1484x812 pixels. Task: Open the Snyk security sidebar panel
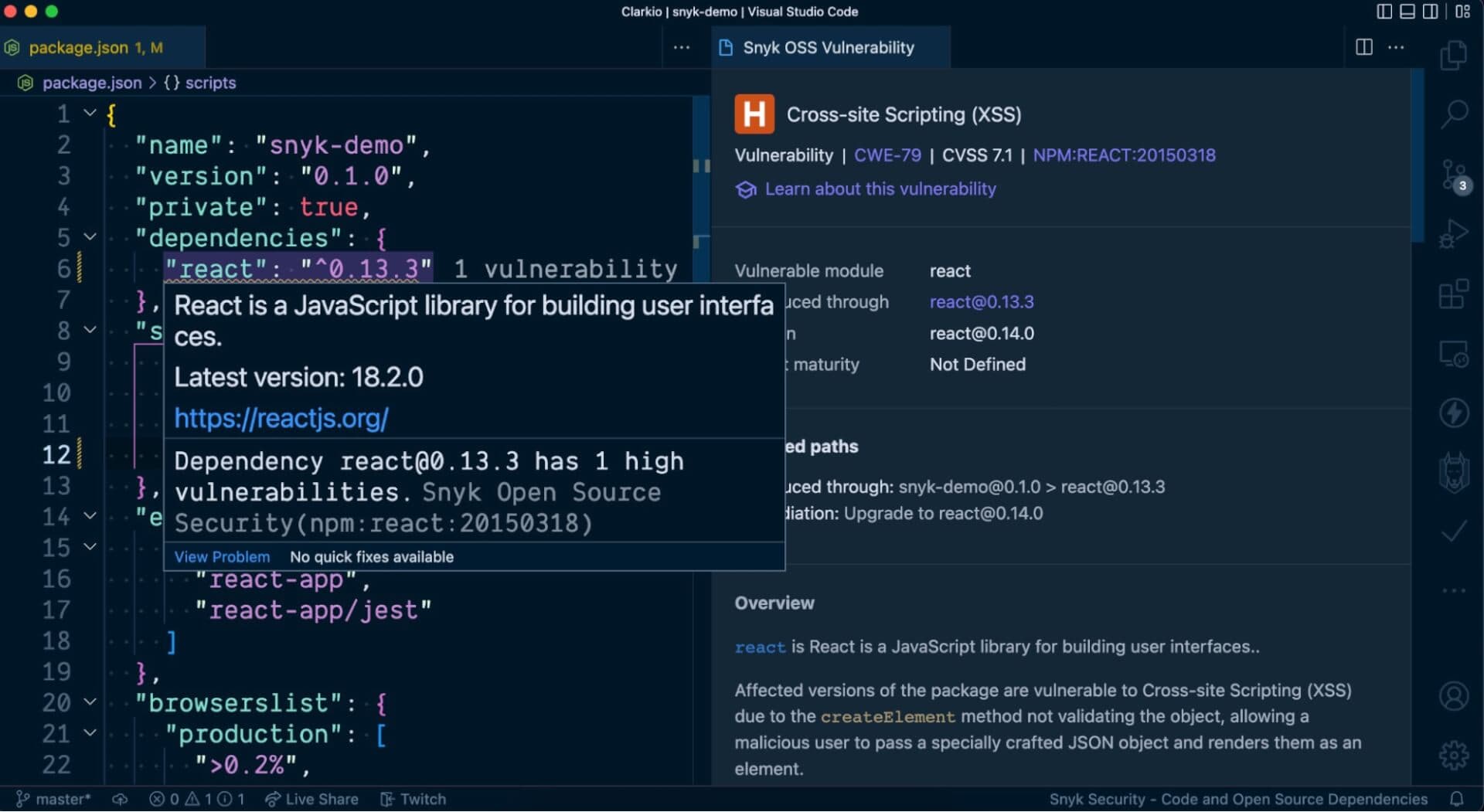1454,471
